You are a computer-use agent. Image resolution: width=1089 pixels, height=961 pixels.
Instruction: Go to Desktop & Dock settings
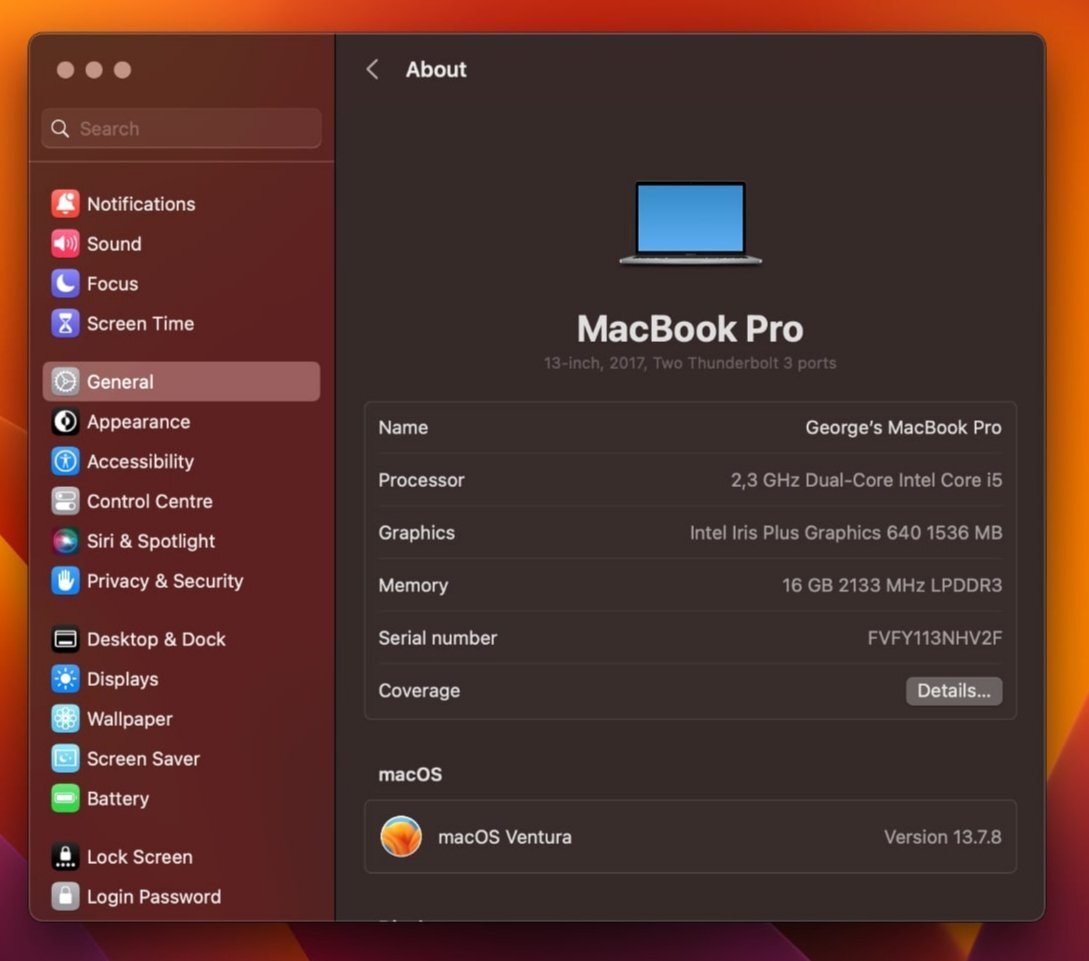[x=156, y=639]
